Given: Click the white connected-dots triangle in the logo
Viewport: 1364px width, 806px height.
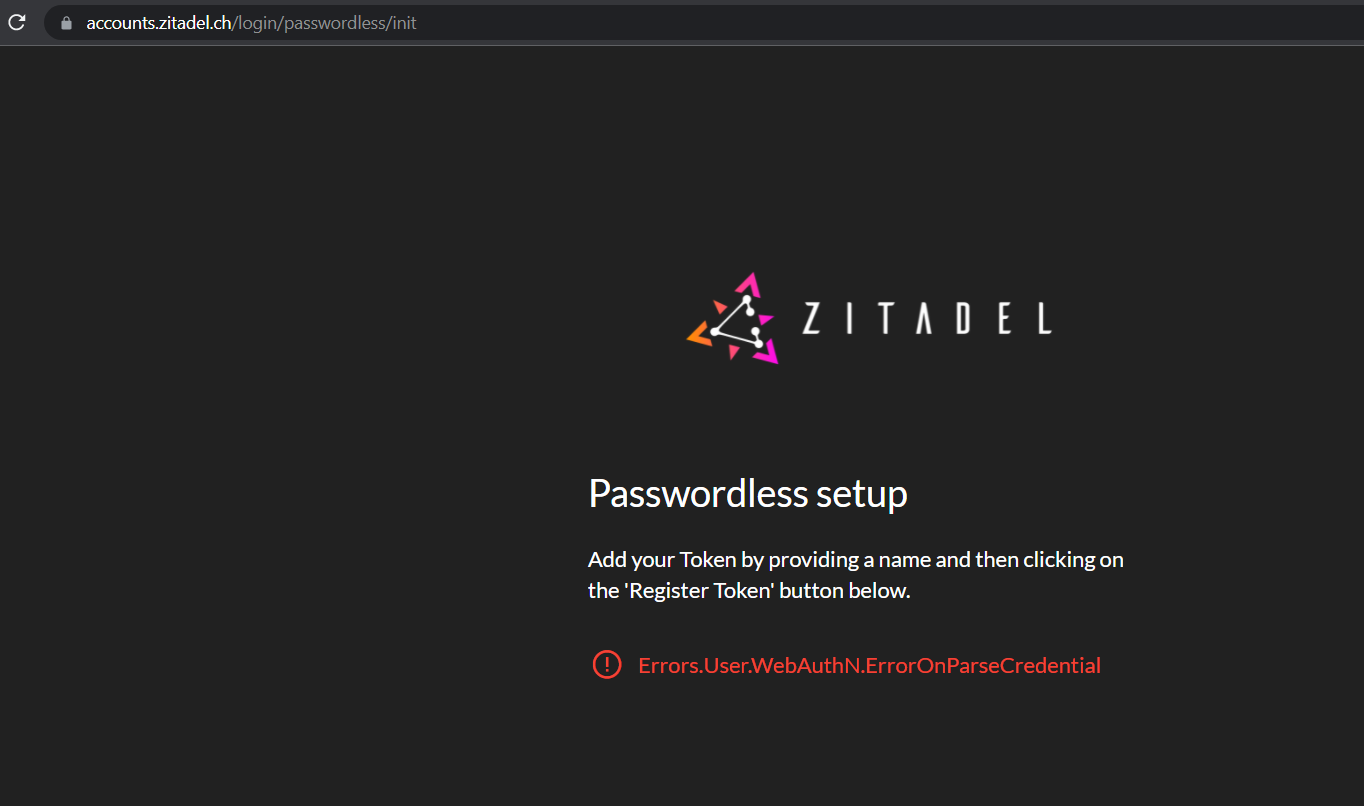Looking at the screenshot, I should (738, 320).
